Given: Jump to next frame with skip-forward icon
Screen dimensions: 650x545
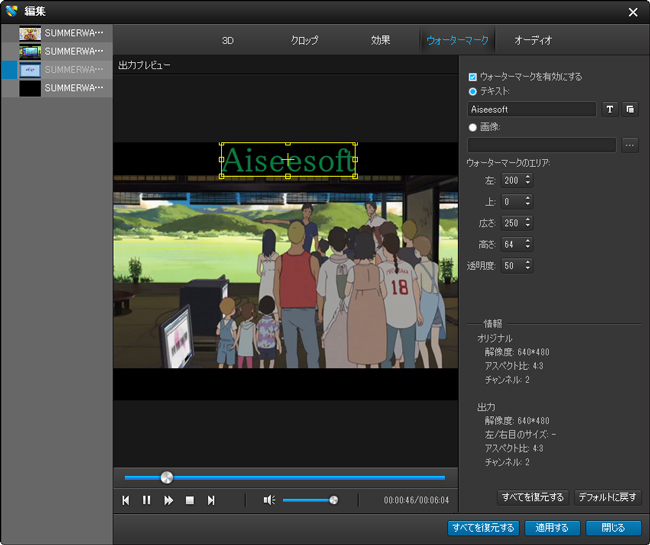Looking at the screenshot, I should [x=211, y=500].
